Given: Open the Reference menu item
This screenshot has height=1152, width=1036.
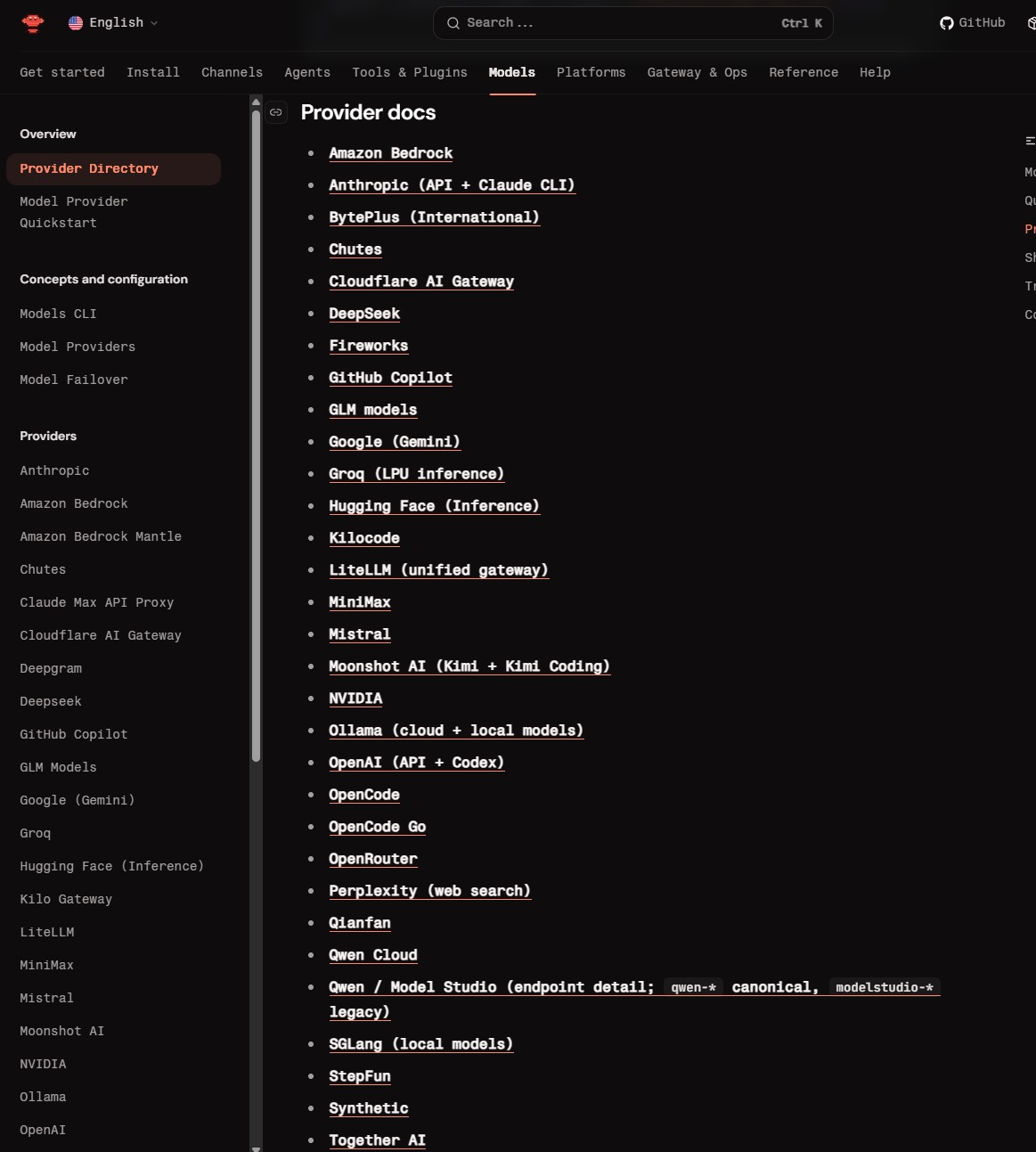Looking at the screenshot, I should click(x=803, y=72).
